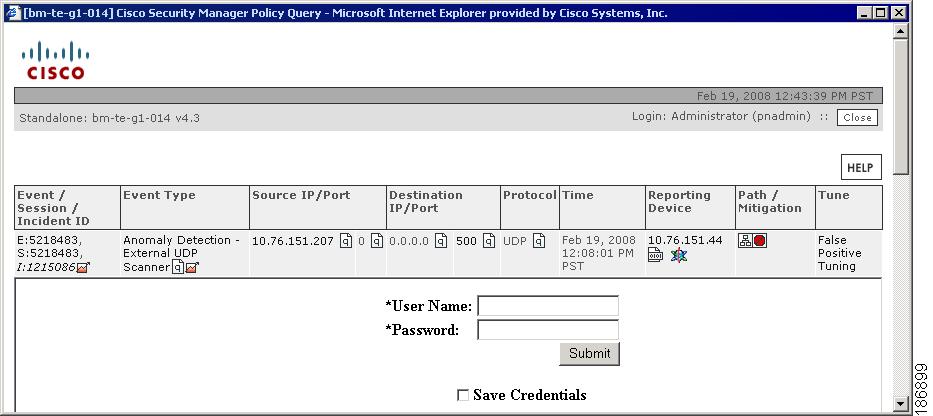
Task: Query destination port 500 icon
Action: coord(489,241)
